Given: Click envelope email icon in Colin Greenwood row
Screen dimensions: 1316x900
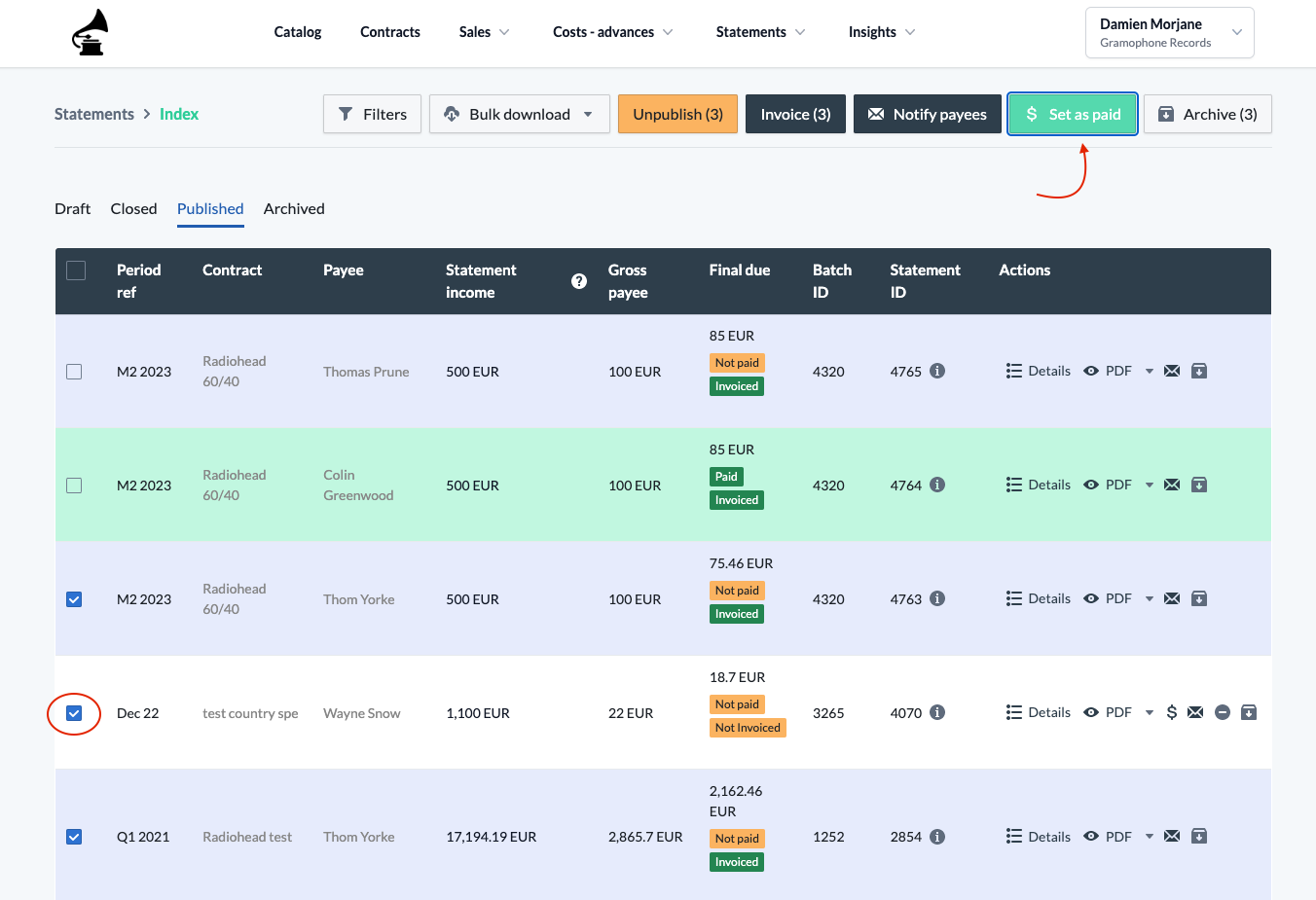Looking at the screenshot, I should coord(1172,485).
